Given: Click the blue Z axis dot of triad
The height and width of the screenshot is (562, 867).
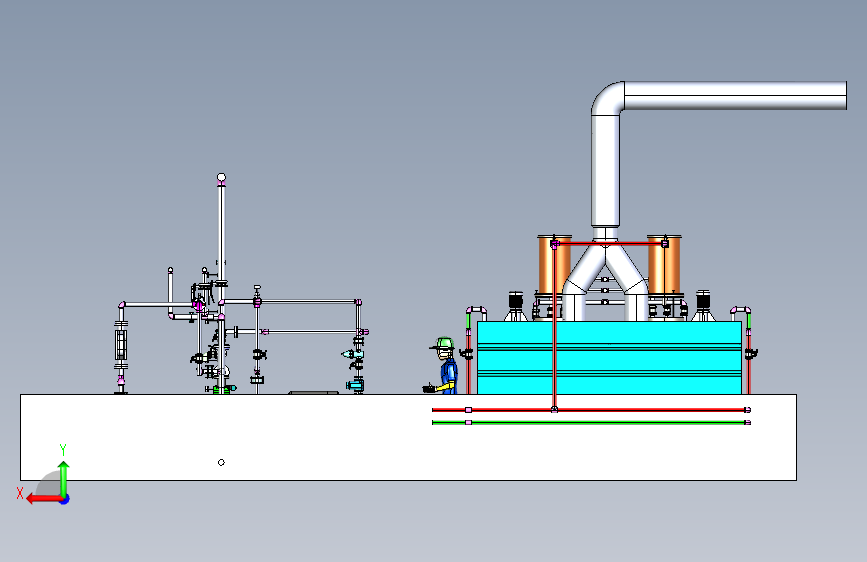Looking at the screenshot, I should coord(65,499).
